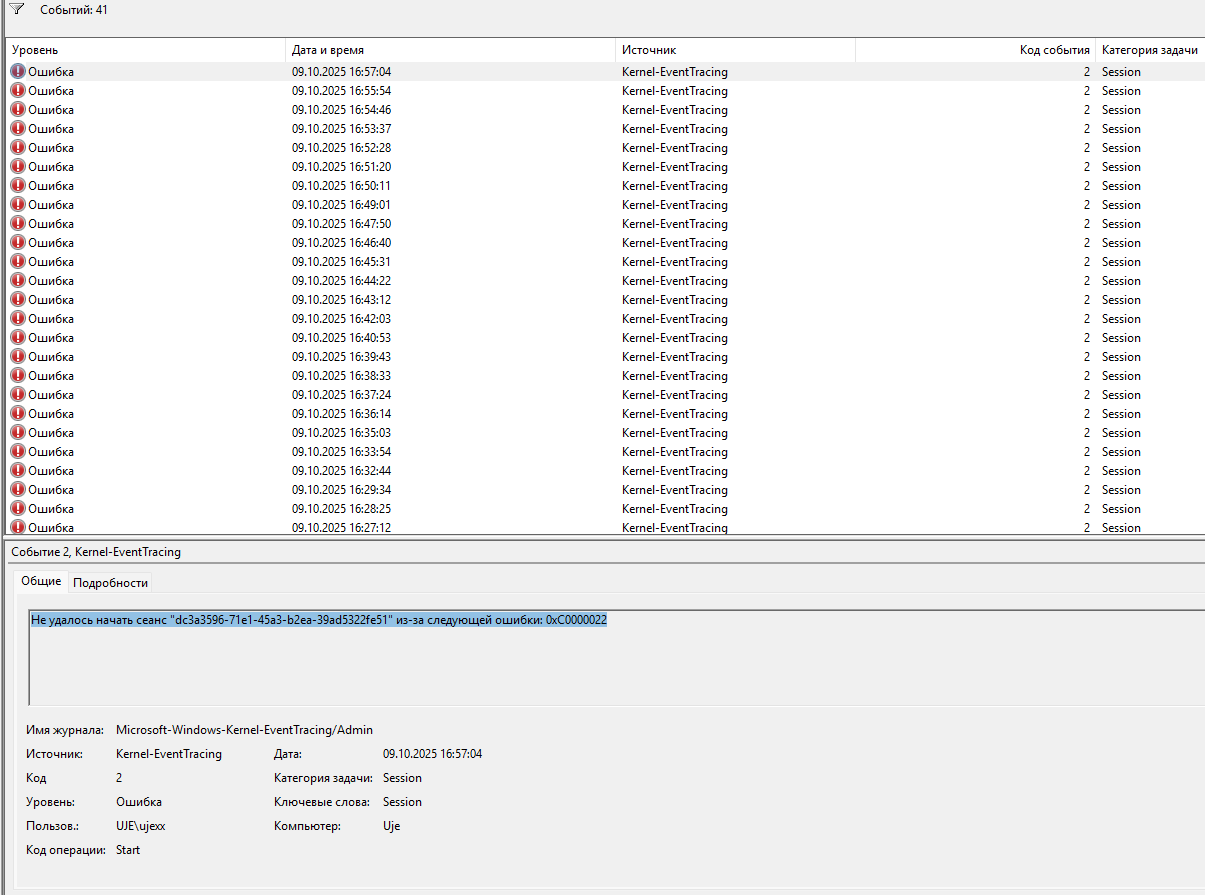Switch to the 'Подробности' tab
This screenshot has height=895, width=1205.
pos(111,583)
